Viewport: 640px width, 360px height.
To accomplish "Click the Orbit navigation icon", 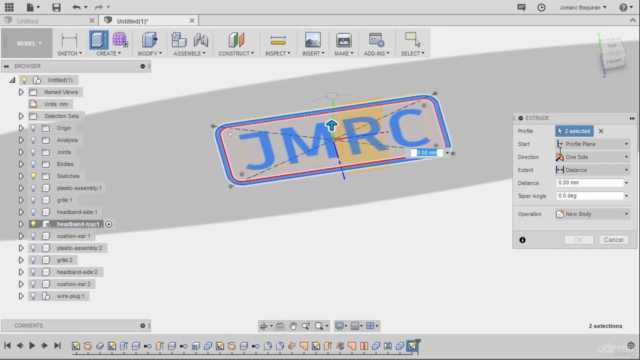I will coord(264,326).
